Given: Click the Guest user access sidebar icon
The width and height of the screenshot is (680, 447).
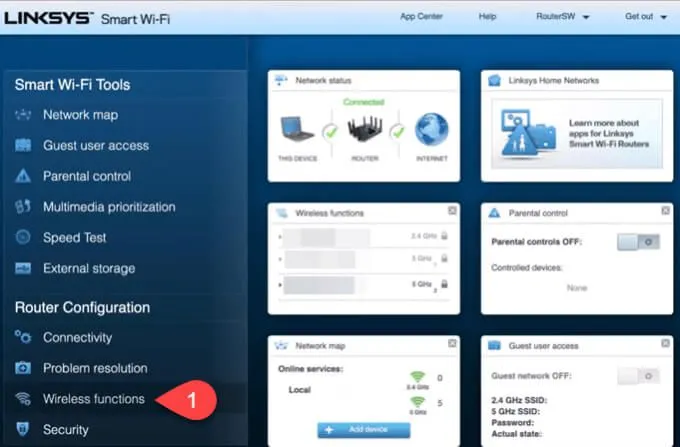Looking at the screenshot, I should [x=23, y=145].
